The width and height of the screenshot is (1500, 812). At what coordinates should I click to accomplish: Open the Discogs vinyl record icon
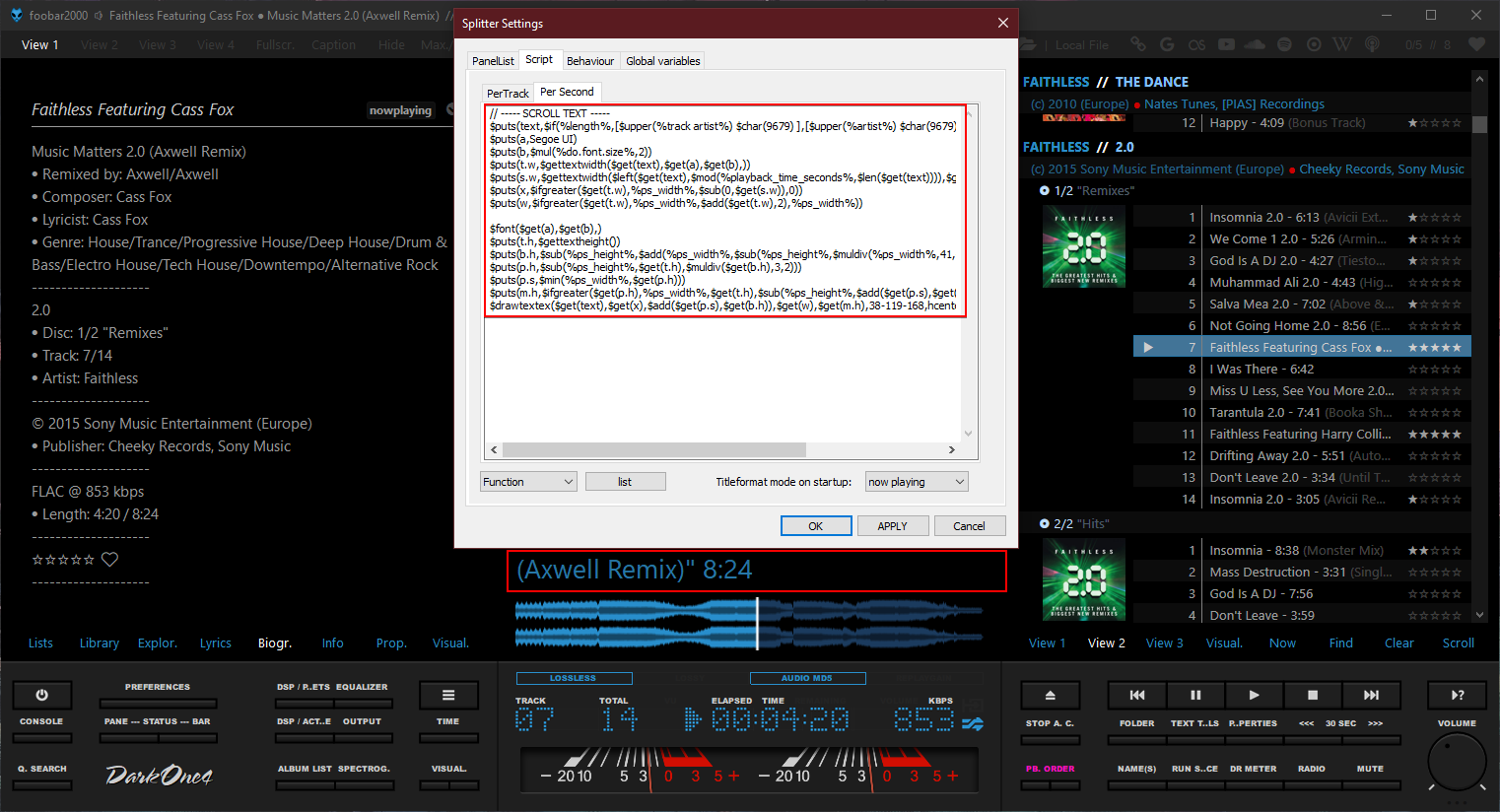coord(1314,44)
